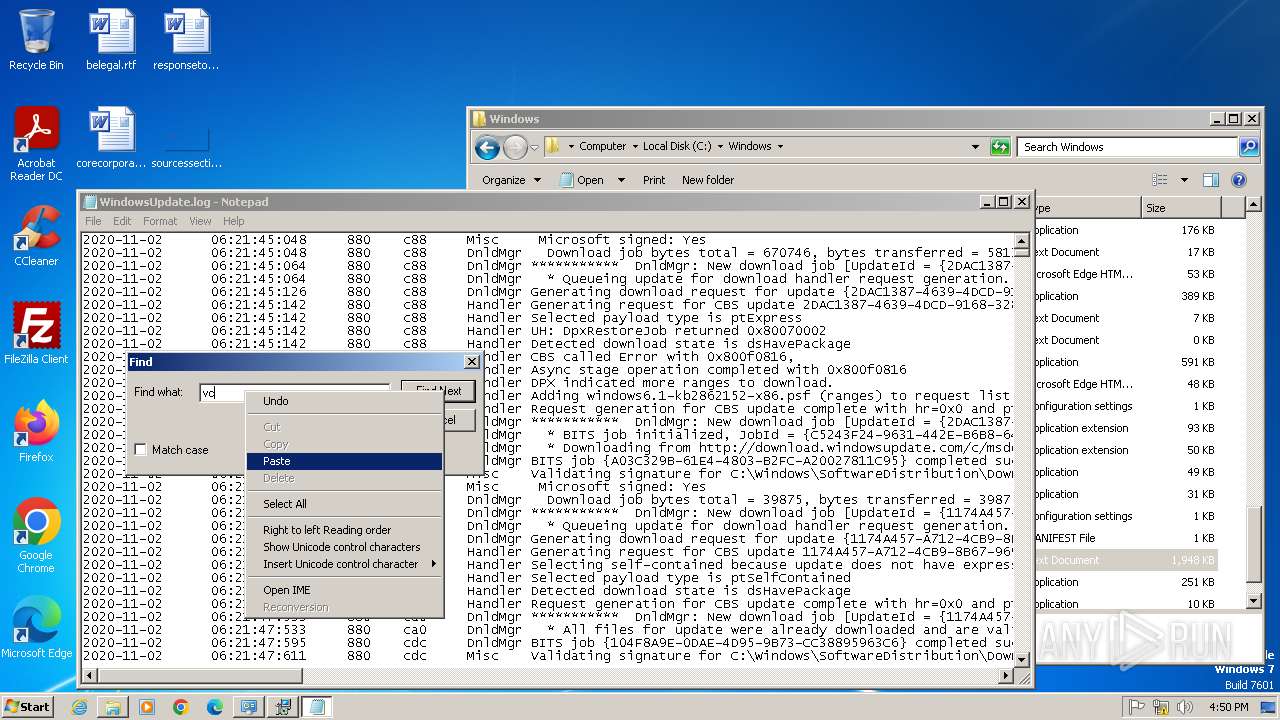This screenshot has width=1280, height=720.
Task: Open the address bar history dropdown
Action: 976,147
